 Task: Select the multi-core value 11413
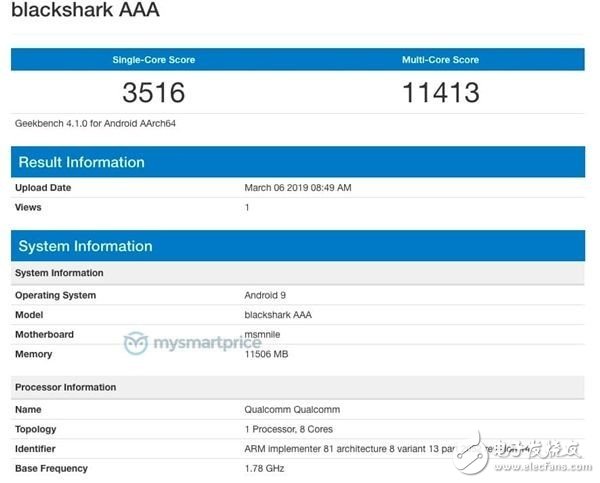tap(441, 93)
